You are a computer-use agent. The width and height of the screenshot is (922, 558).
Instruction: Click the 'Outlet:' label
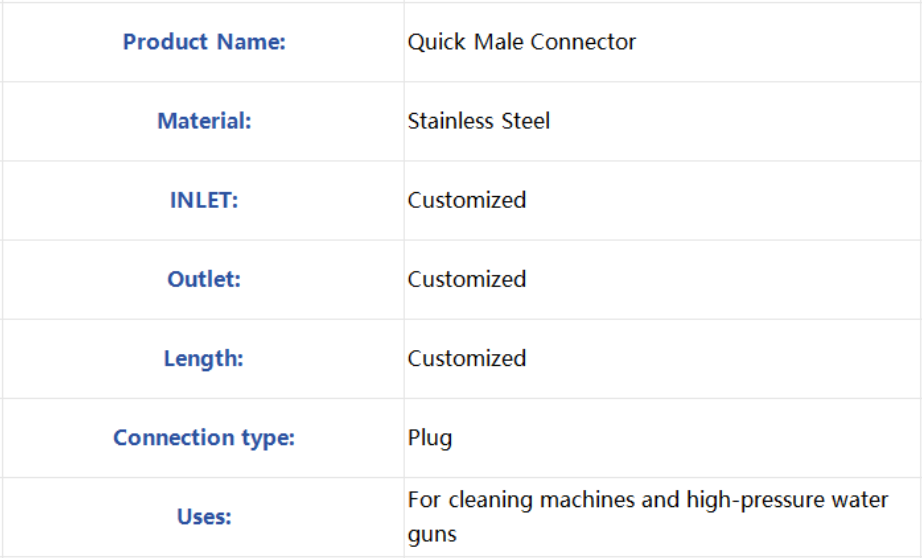(204, 279)
